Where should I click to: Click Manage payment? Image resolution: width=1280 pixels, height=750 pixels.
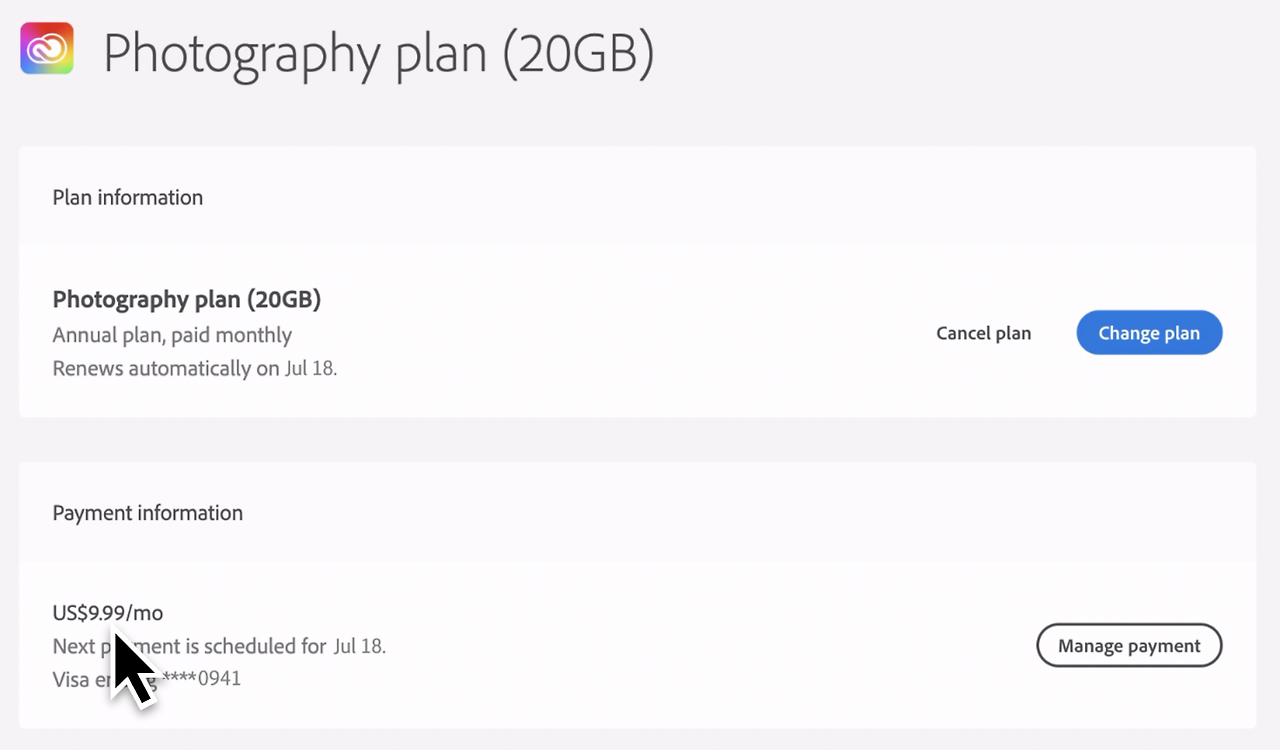pyautogui.click(x=1129, y=645)
